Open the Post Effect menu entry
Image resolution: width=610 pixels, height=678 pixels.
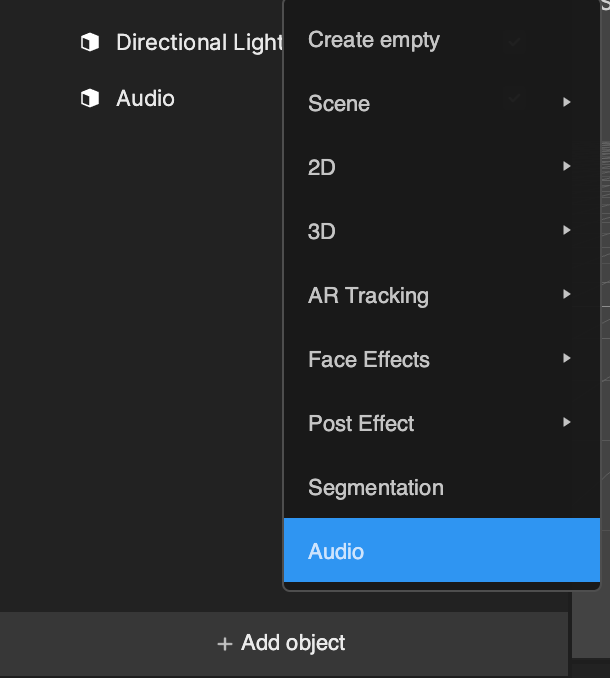442,423
